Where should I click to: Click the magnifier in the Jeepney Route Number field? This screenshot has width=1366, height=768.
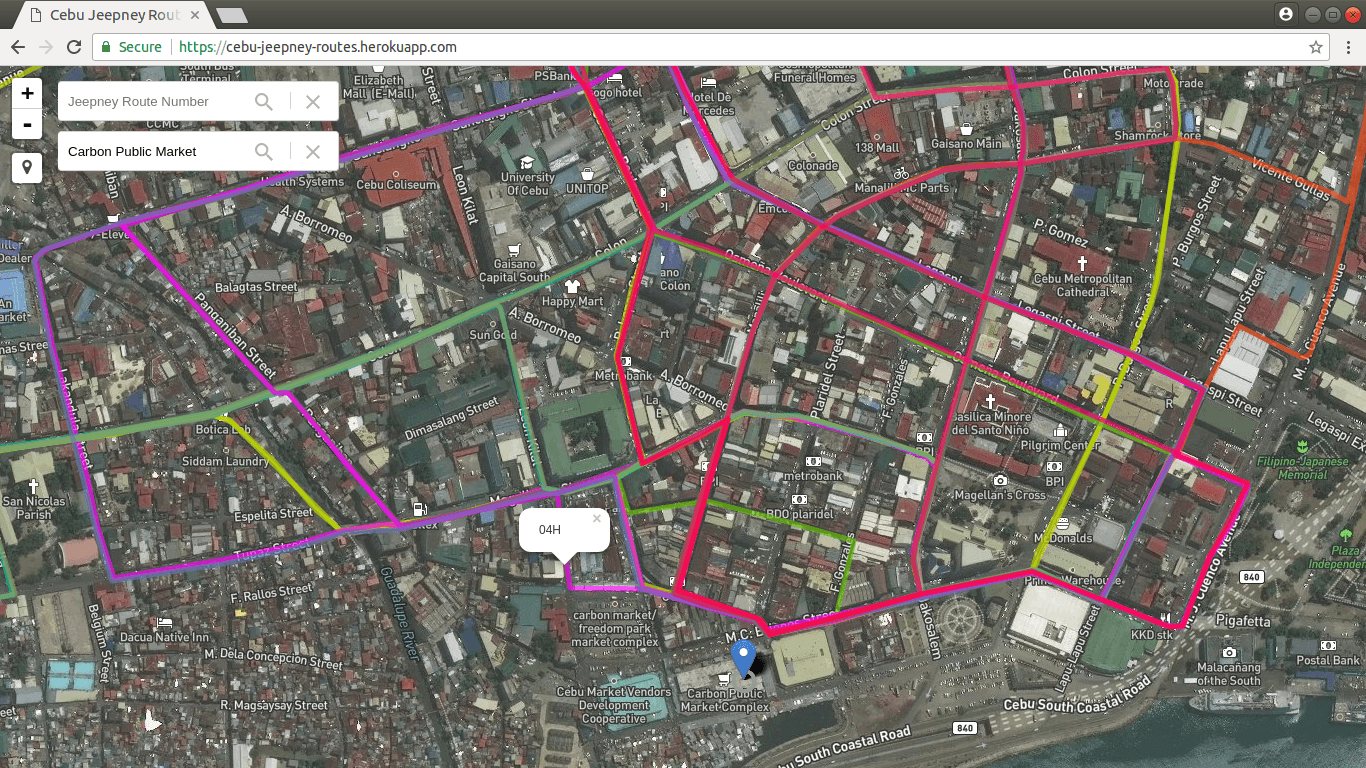click(x=264, y=101)
